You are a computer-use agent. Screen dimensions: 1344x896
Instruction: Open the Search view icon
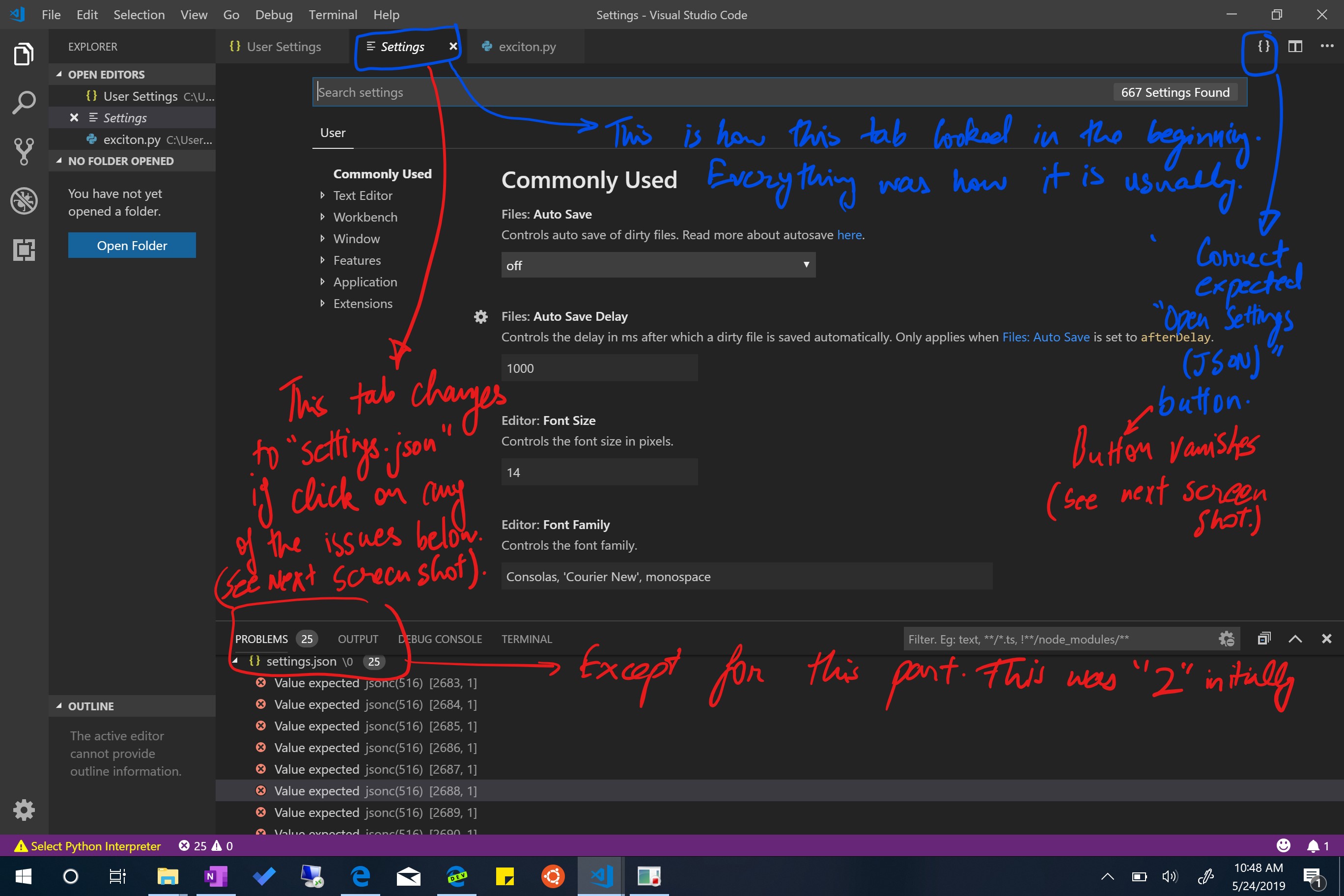tap(24, 102)
